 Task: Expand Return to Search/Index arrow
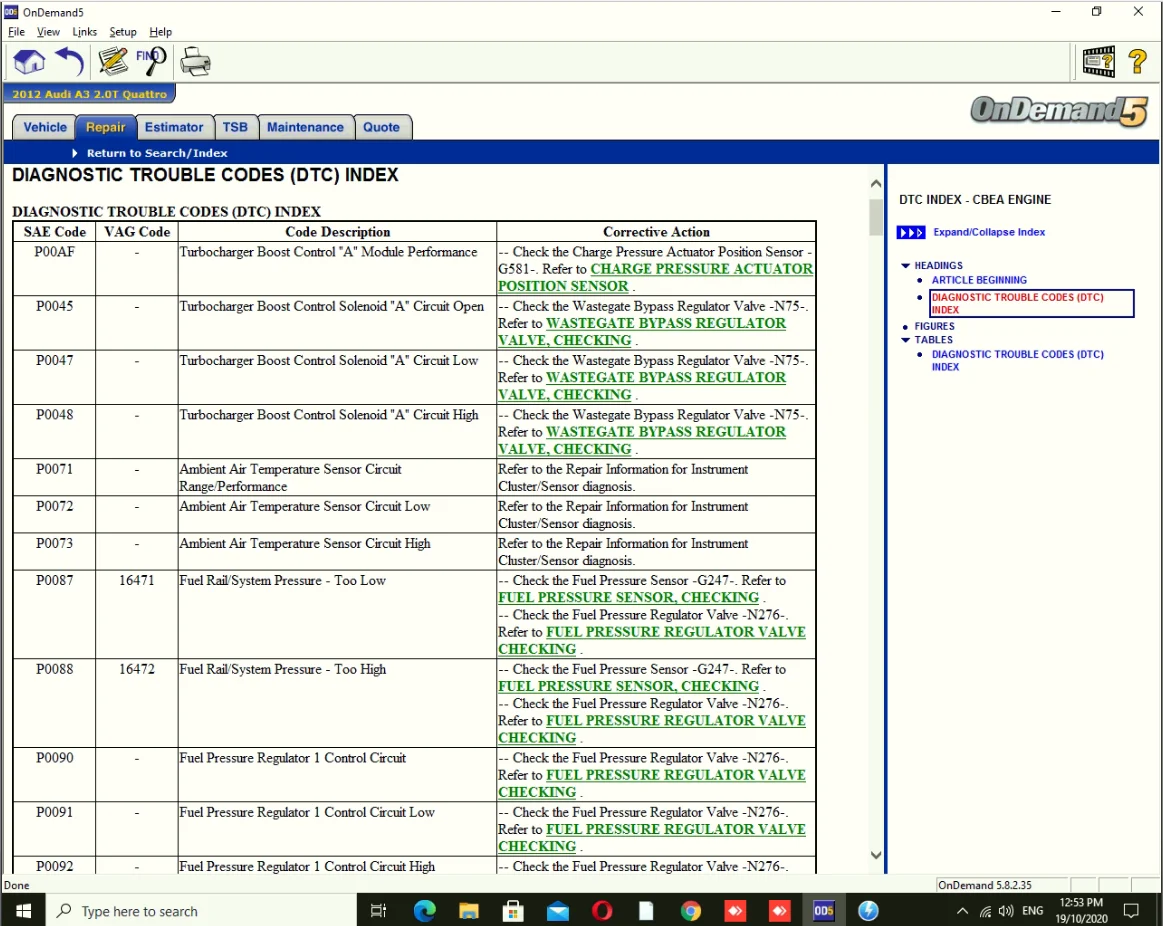tap(74, 153)
